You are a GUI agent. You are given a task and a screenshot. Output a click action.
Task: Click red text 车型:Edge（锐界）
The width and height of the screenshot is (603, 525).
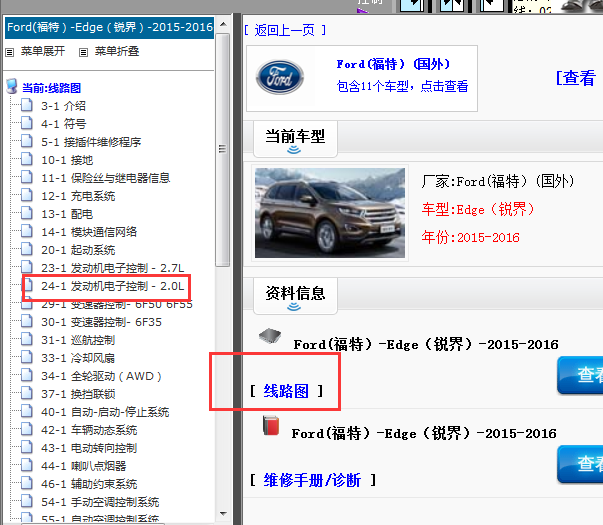pyautogui.click(x=478, y=210)
